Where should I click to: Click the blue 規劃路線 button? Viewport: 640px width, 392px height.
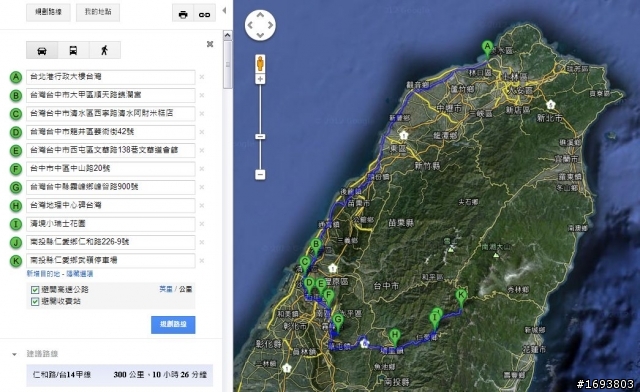[x=173, y=325]
